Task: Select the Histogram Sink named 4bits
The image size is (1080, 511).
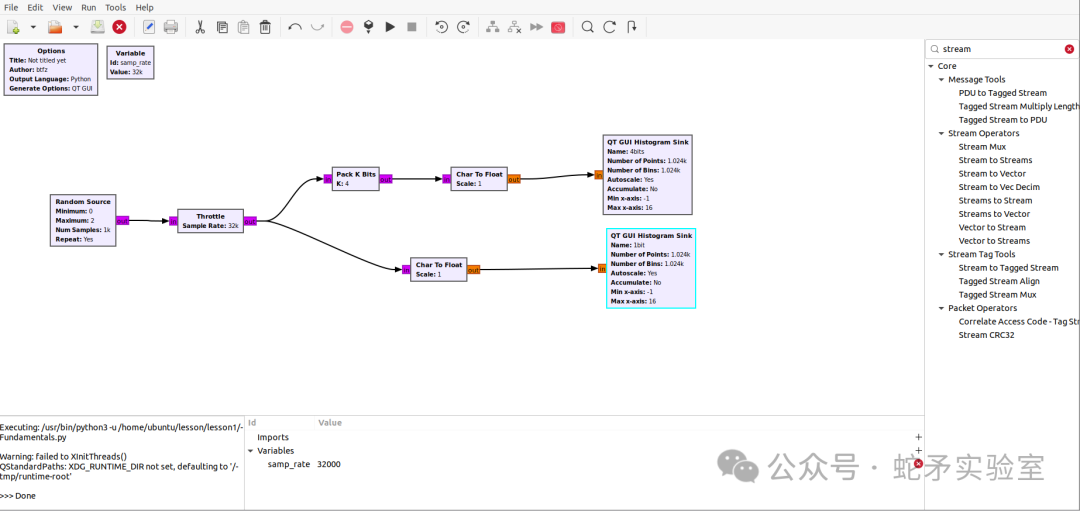Action: tap(647, 175)
